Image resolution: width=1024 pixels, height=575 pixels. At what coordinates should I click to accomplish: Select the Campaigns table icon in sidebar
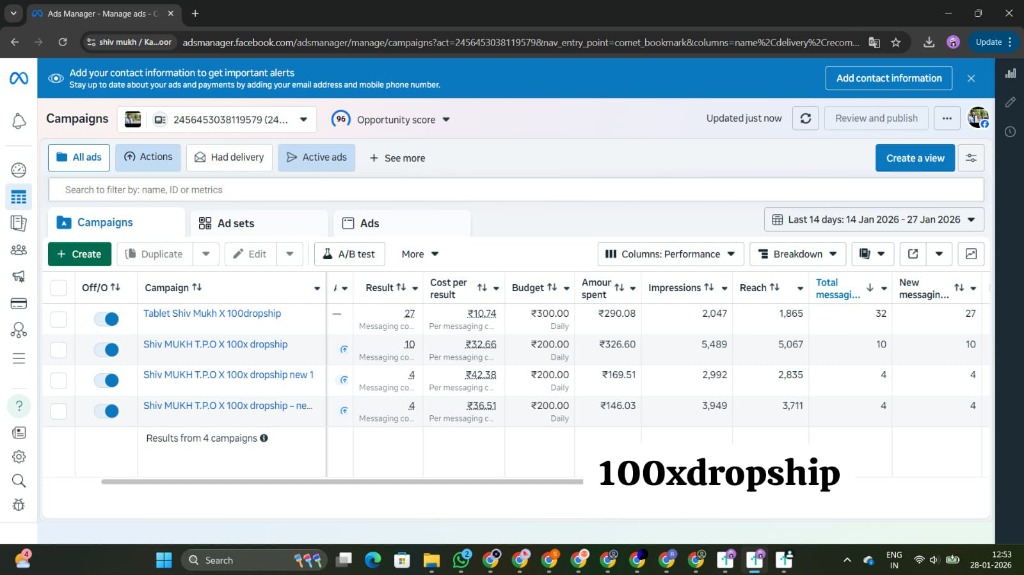(18, 197)
